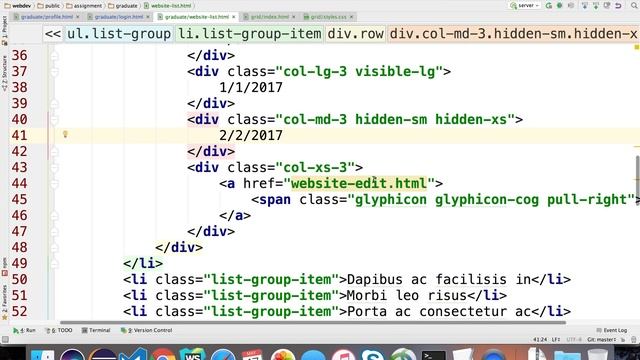Select the div.col-md-3.hidden-sm breadcrumb
Viewport: 640px width, 360px height.
[513, 34]
